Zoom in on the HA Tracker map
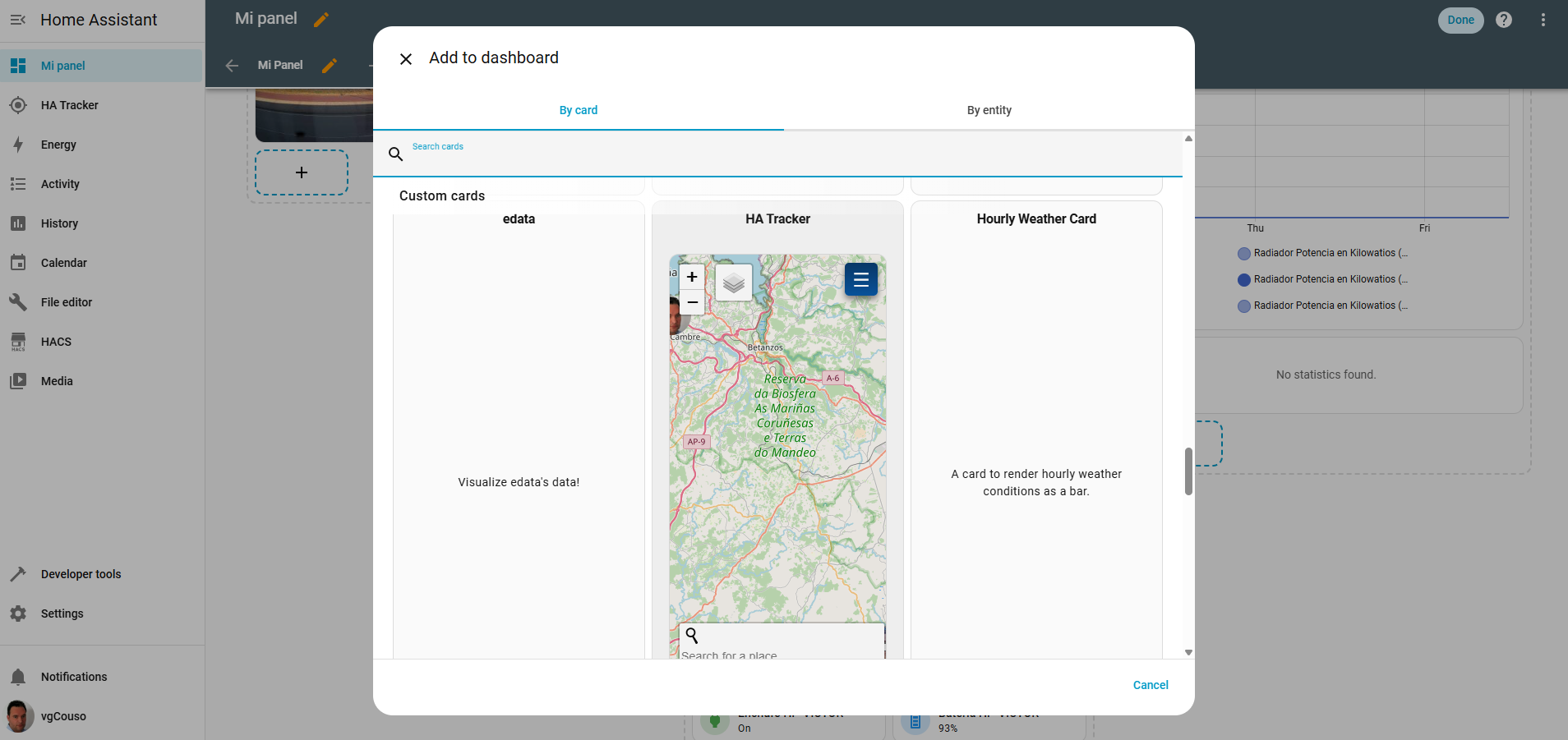This screenshot has height=740, width=1568. [692, 278]
